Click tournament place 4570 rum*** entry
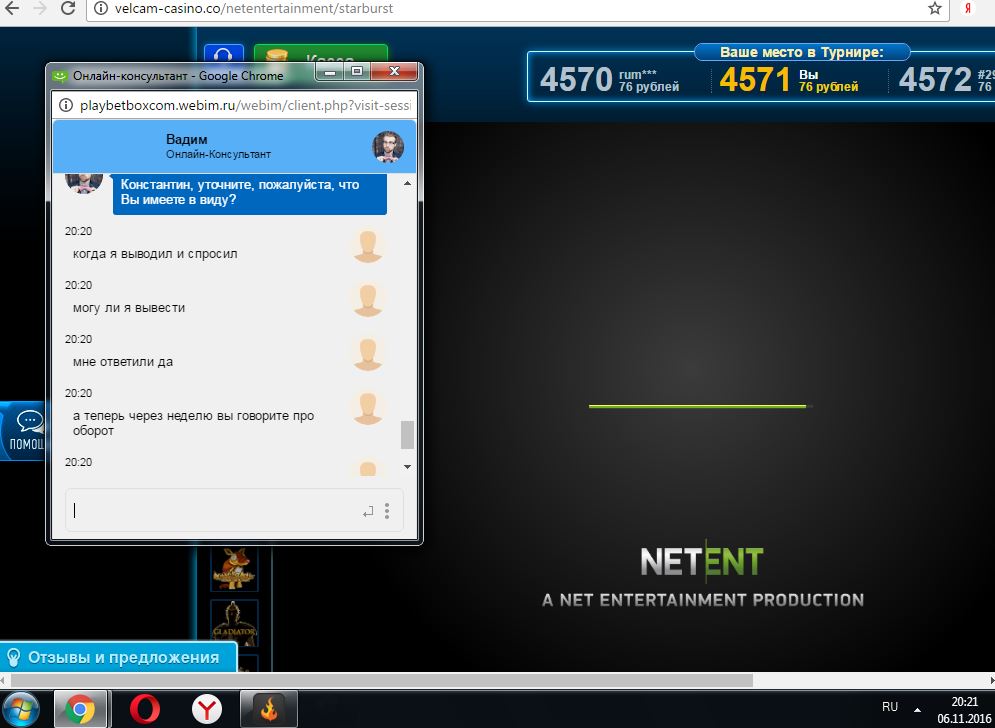Viewport: 995px width, 728px height. pos(610,80)
